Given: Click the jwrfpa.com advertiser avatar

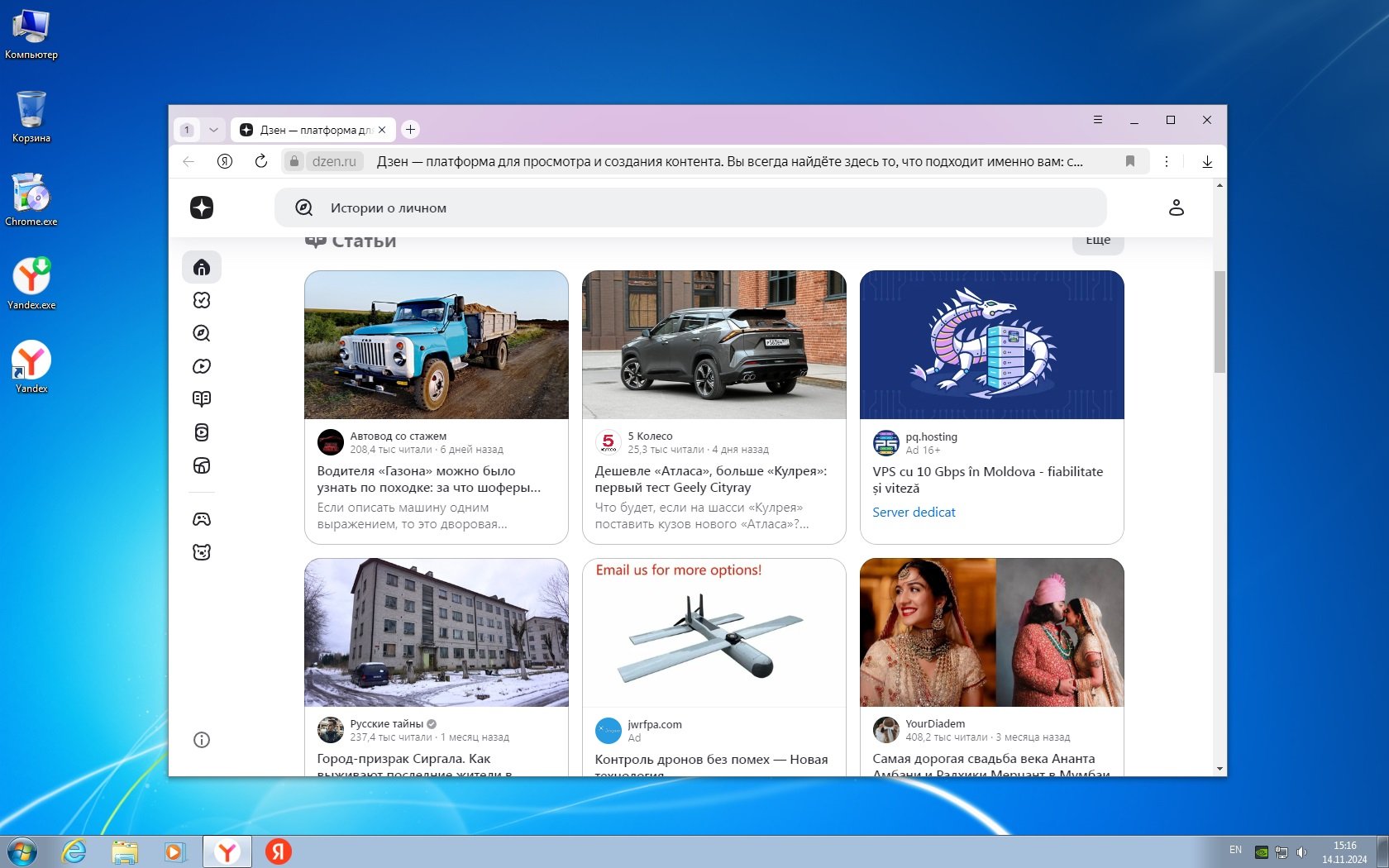Looking at the screenshot, I should coord(609,731).
